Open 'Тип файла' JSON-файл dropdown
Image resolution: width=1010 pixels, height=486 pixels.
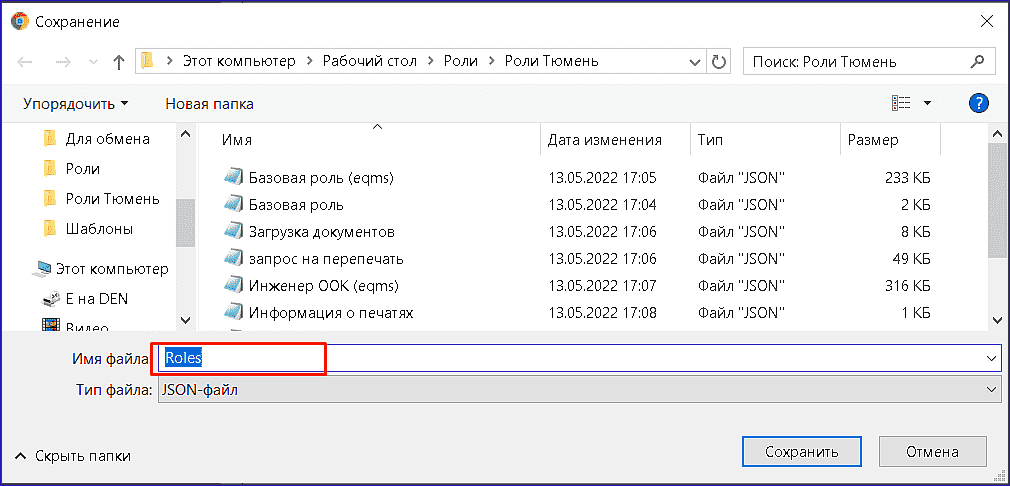pyautogui.click(x=579, y=389)
